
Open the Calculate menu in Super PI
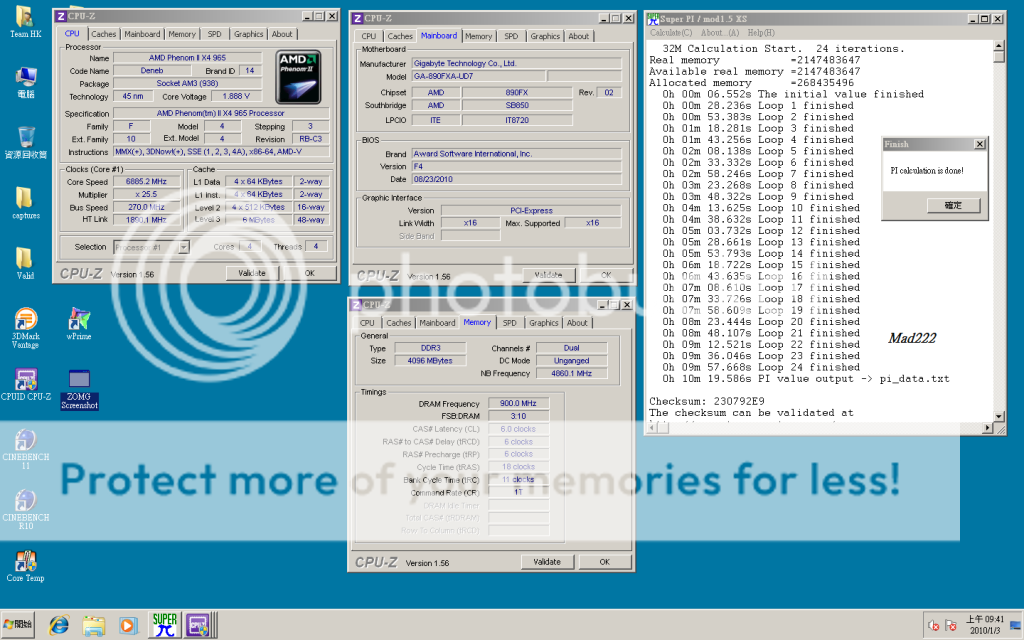[672, 33]
